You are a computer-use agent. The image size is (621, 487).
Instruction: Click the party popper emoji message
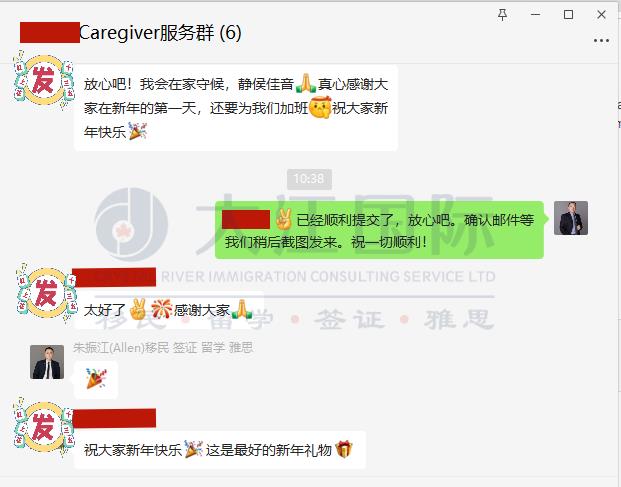click(x=96, y=379)
